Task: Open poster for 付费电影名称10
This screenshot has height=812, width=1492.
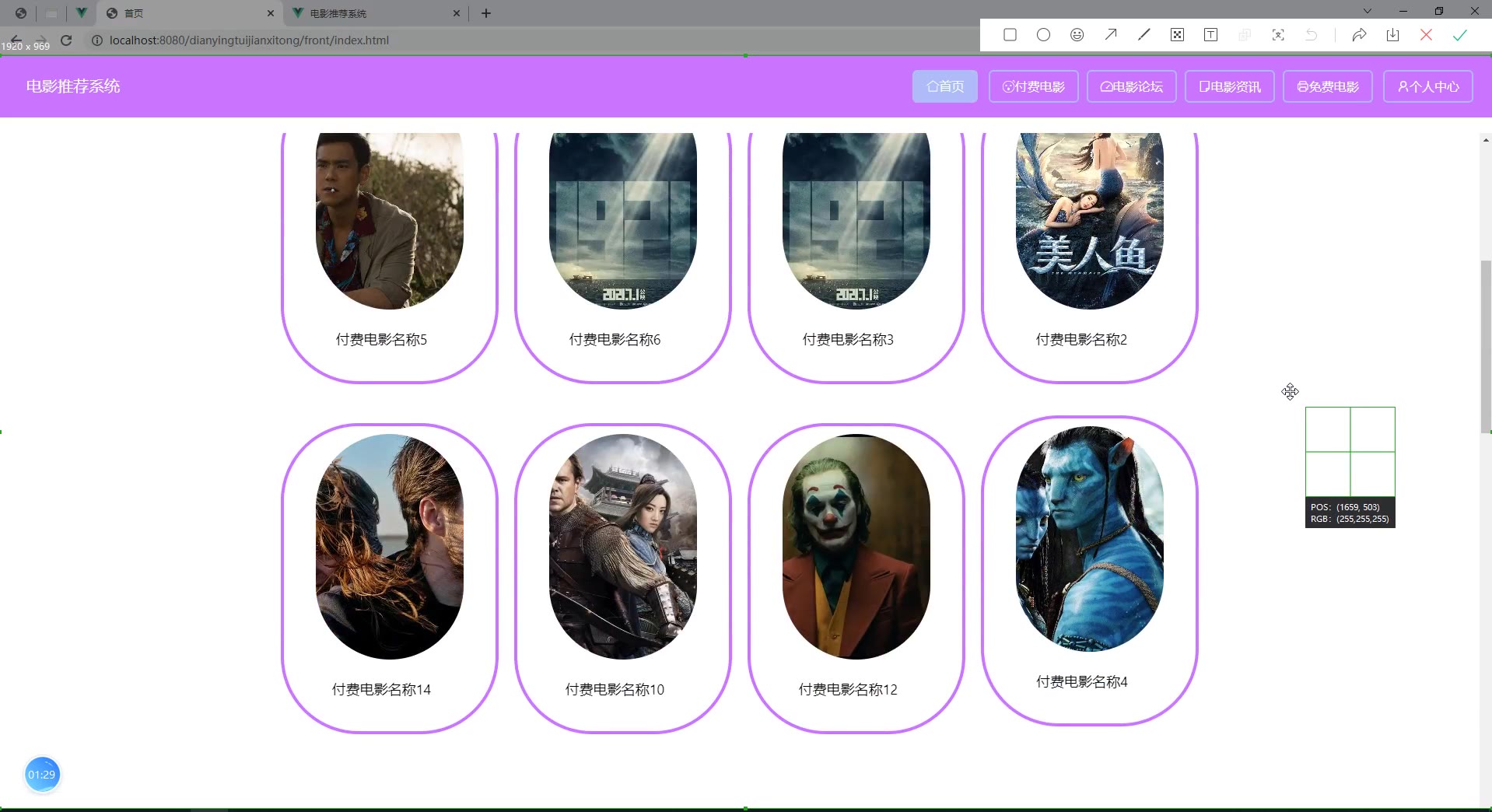Action: click(x=623, y=547)
